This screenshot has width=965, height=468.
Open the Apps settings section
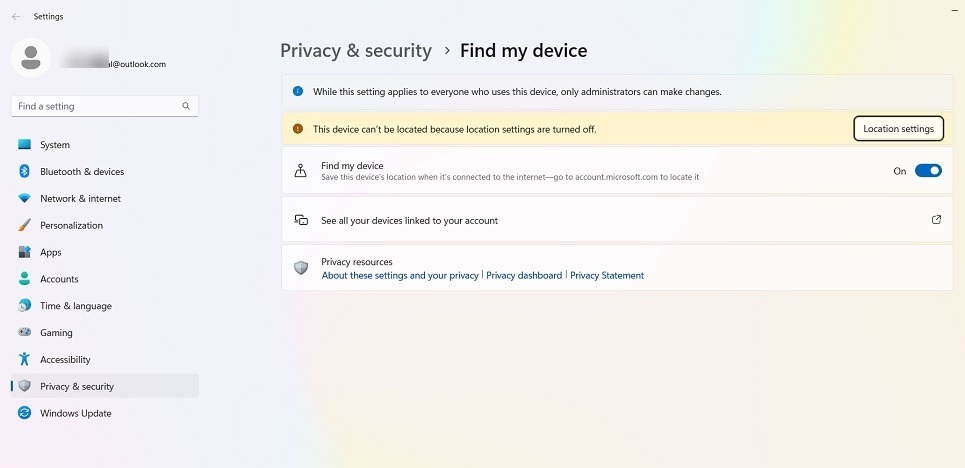(50, 252)
